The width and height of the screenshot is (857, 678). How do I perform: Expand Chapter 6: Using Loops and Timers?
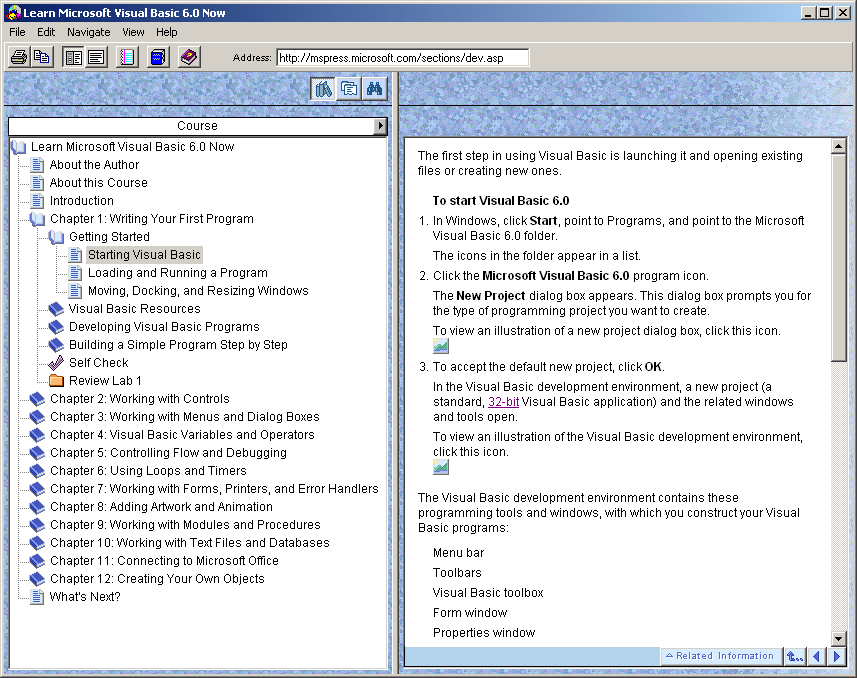pos(37,471)
